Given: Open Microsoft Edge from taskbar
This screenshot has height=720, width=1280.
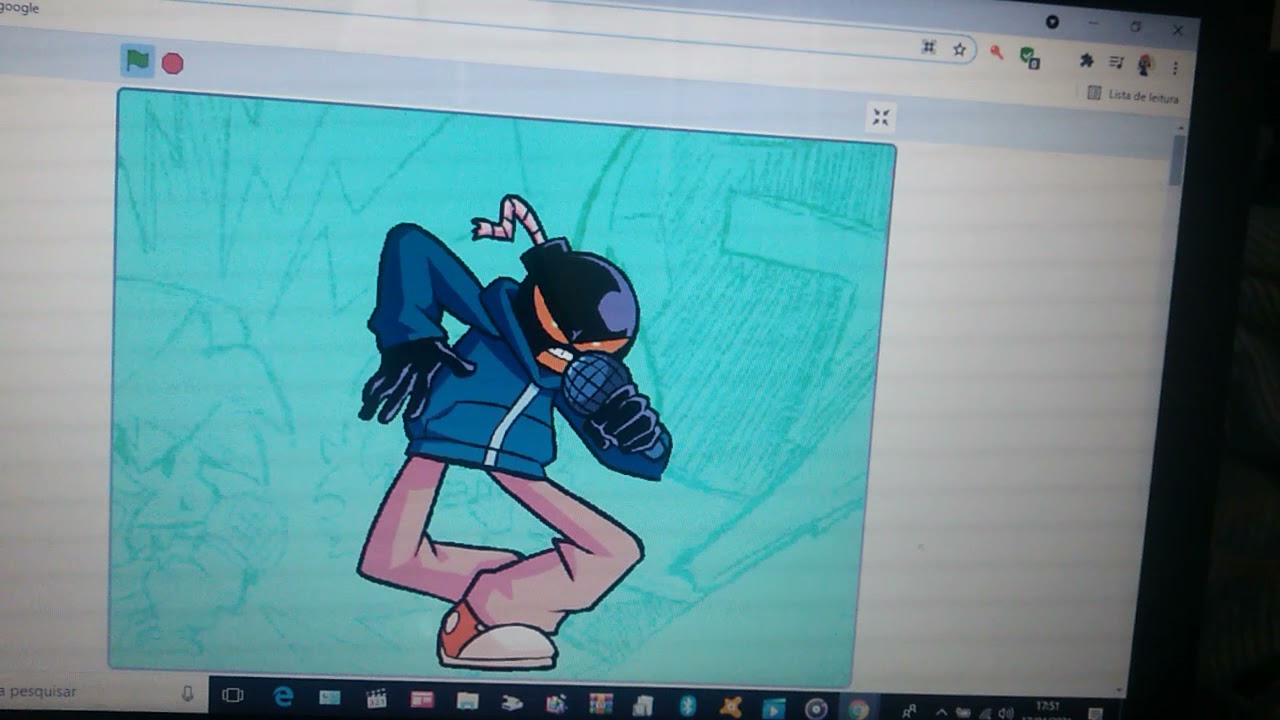Looking at the screenshot, I should [x=283, y=697].
